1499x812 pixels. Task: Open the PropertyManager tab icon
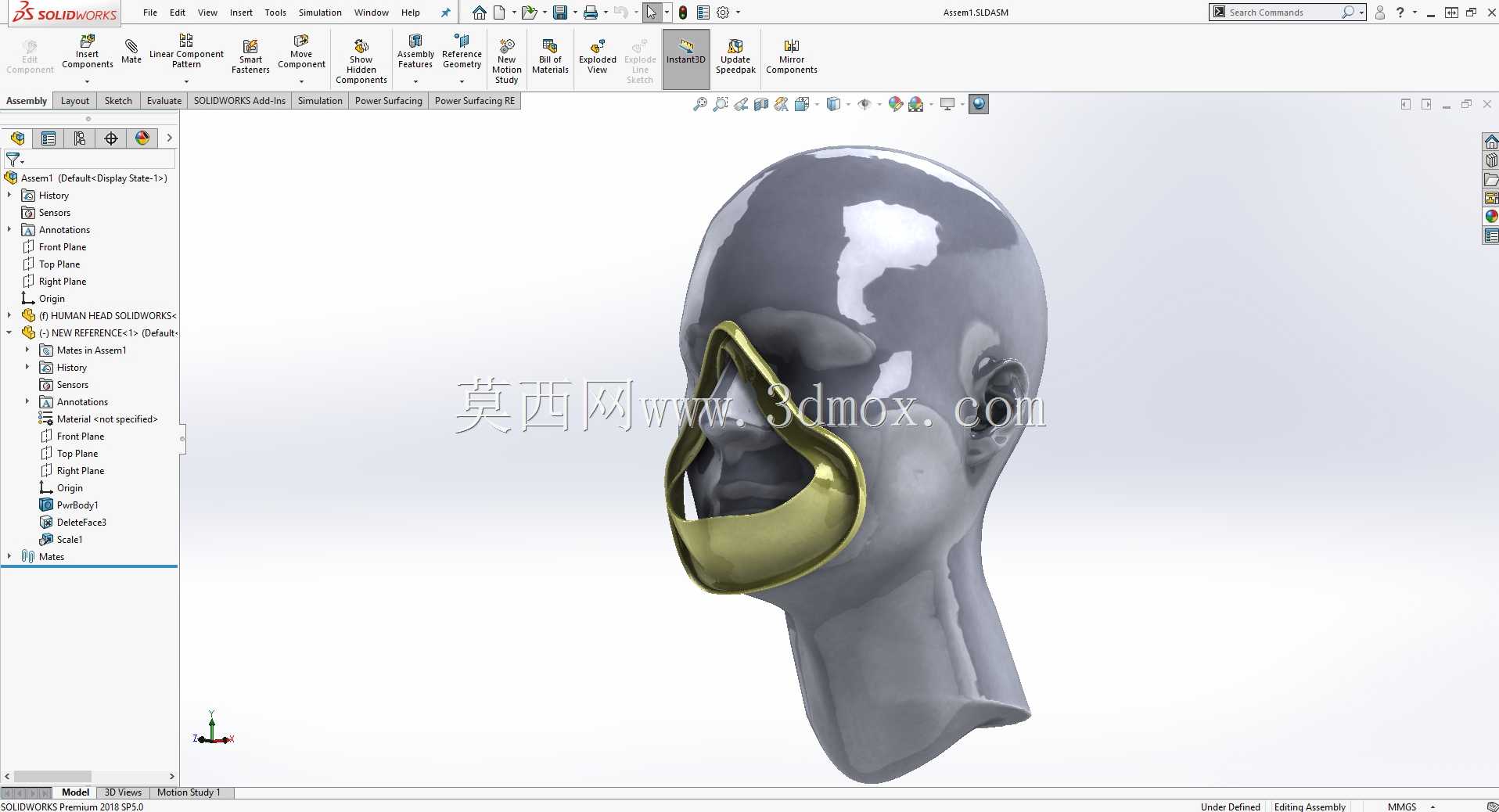[49, 138]
